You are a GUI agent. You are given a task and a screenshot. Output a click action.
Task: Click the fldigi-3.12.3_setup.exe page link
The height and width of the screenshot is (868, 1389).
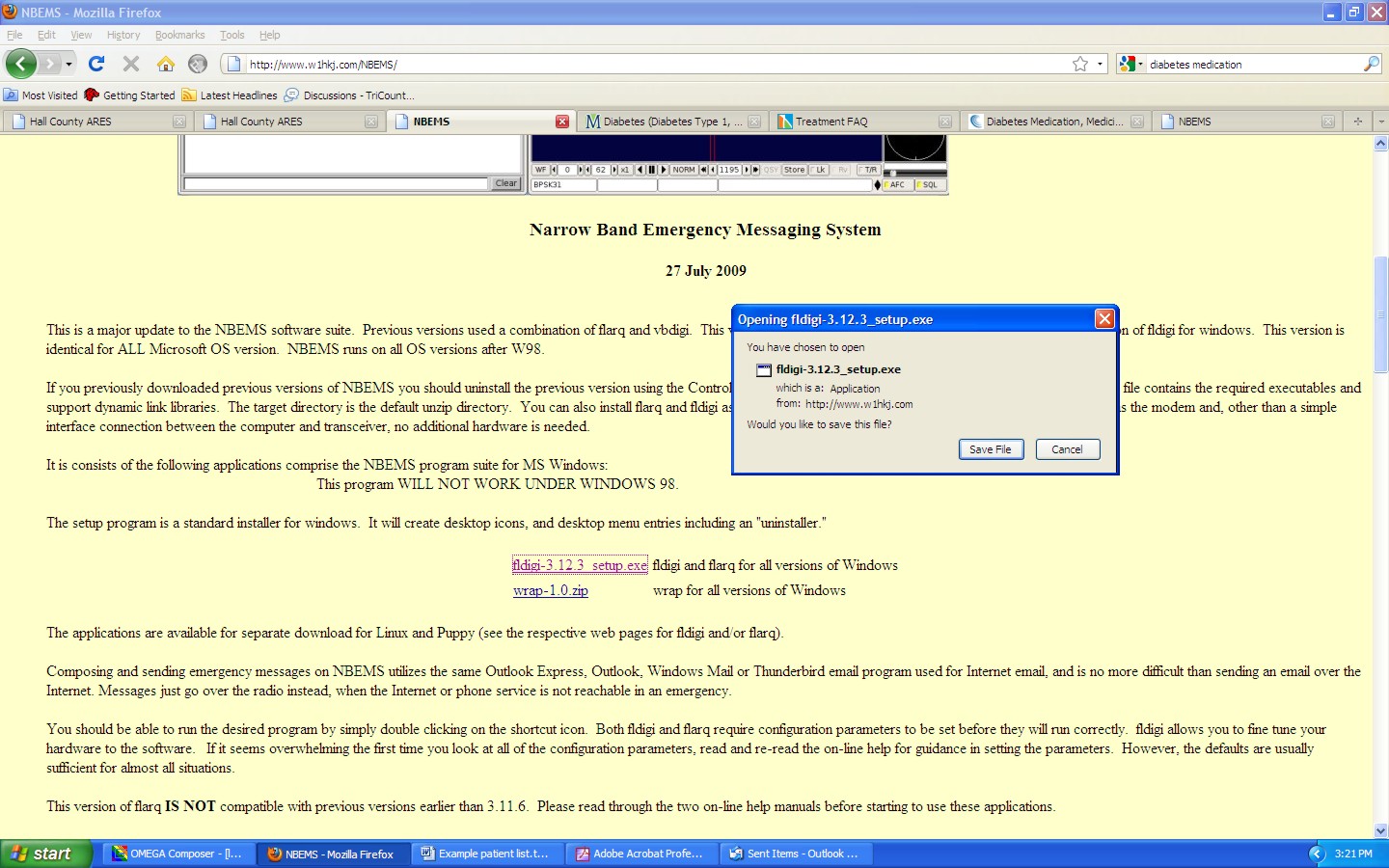coord(580,565)
